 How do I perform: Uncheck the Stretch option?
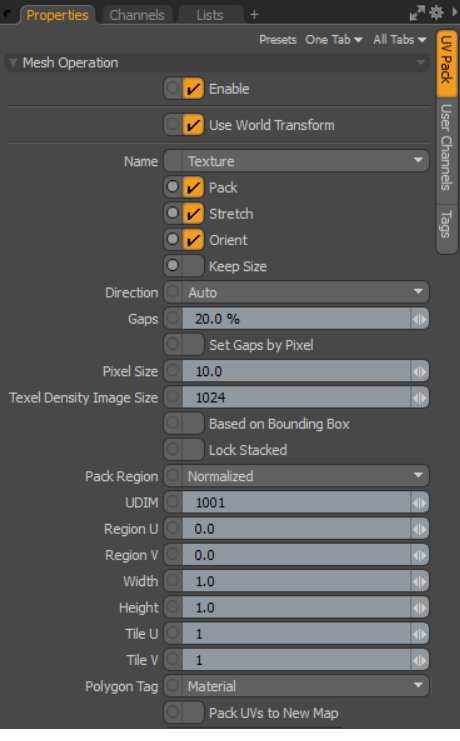(193, 214)
